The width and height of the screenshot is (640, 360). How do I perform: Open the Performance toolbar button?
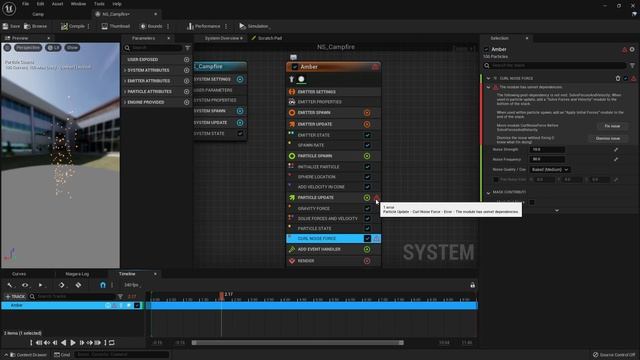(203, 26)
